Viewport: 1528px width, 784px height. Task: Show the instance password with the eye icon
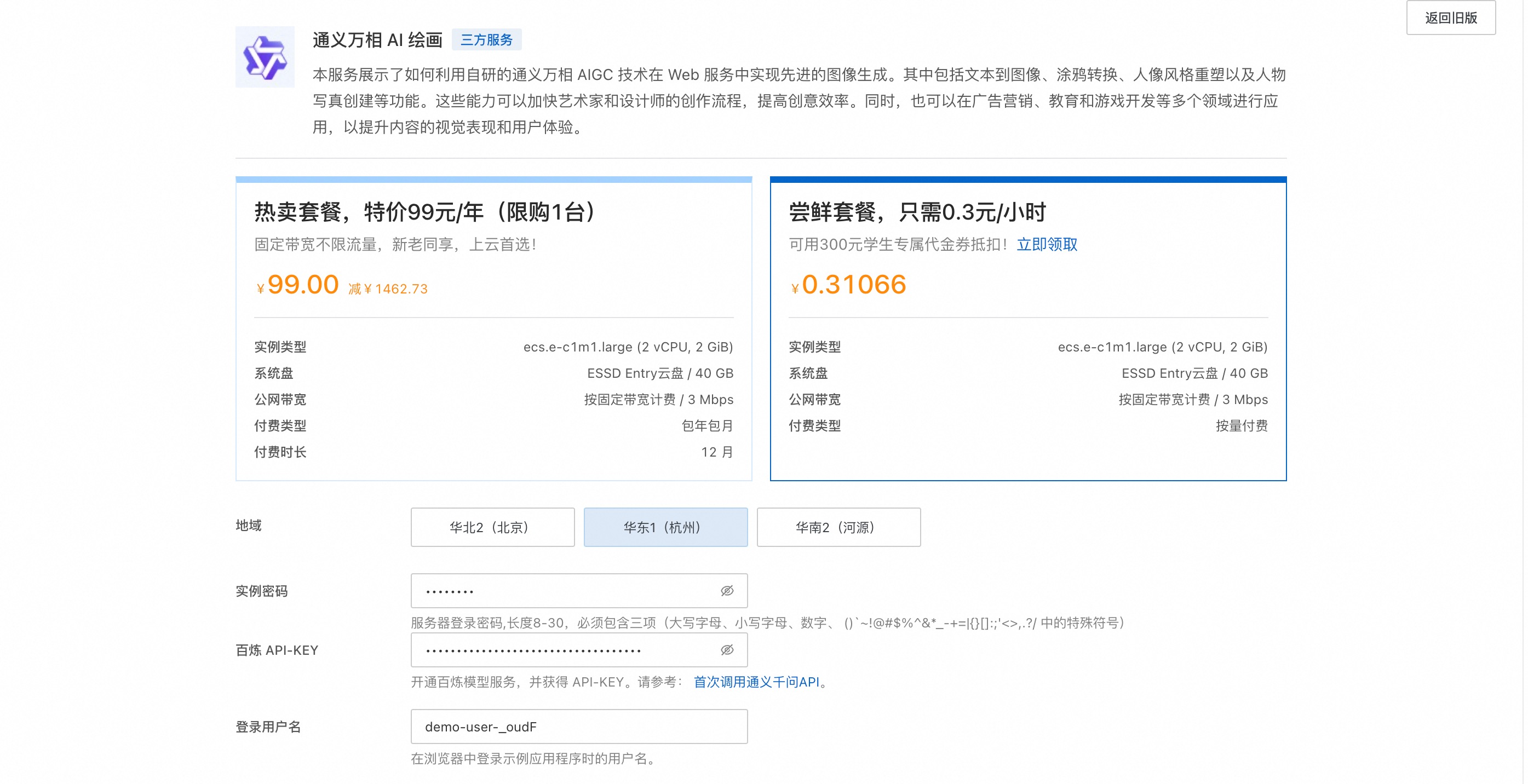click(727, 591)
